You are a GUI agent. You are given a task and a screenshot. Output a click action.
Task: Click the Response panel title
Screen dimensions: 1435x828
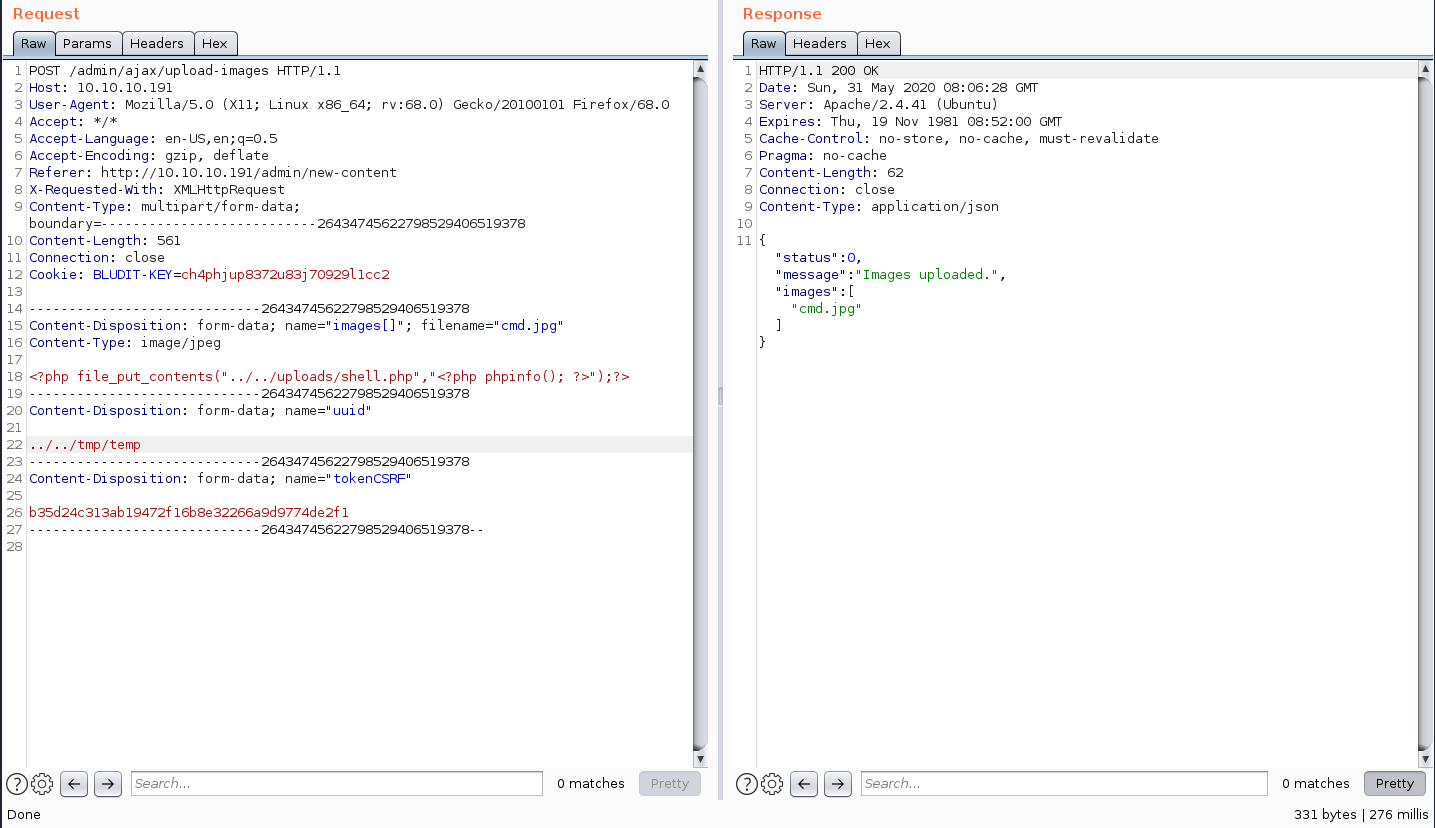pyautogui.click(x=782, y=14)
